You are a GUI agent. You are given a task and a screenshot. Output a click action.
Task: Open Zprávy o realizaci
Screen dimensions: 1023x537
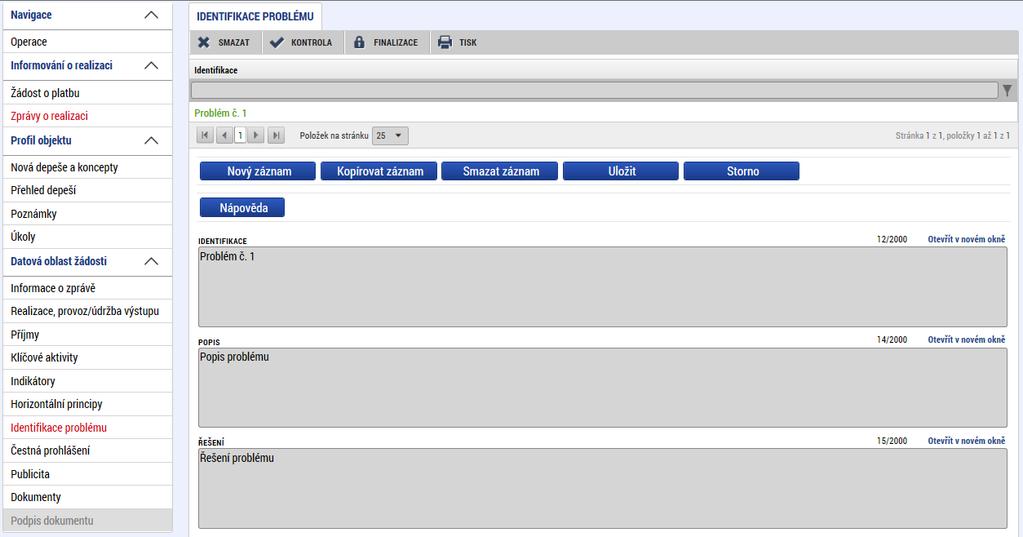pyautogui.click(x=87, y=116)
